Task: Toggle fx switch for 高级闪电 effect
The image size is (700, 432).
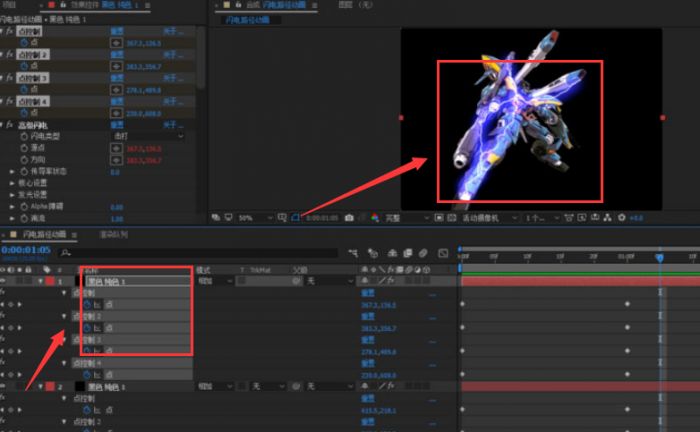Action: (10, 125)
